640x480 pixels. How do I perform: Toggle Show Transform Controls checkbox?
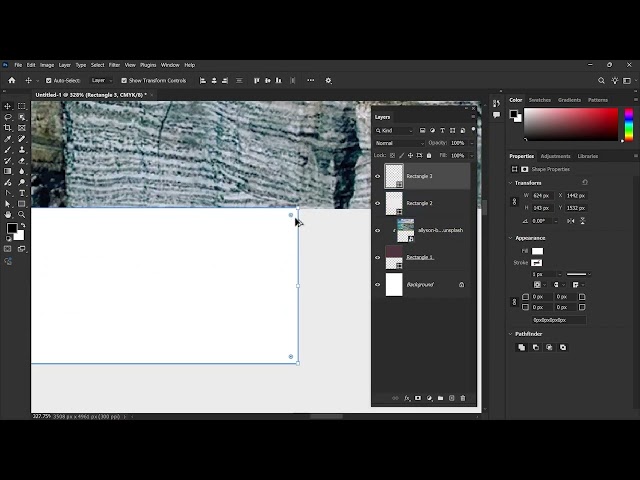(124, 81)
